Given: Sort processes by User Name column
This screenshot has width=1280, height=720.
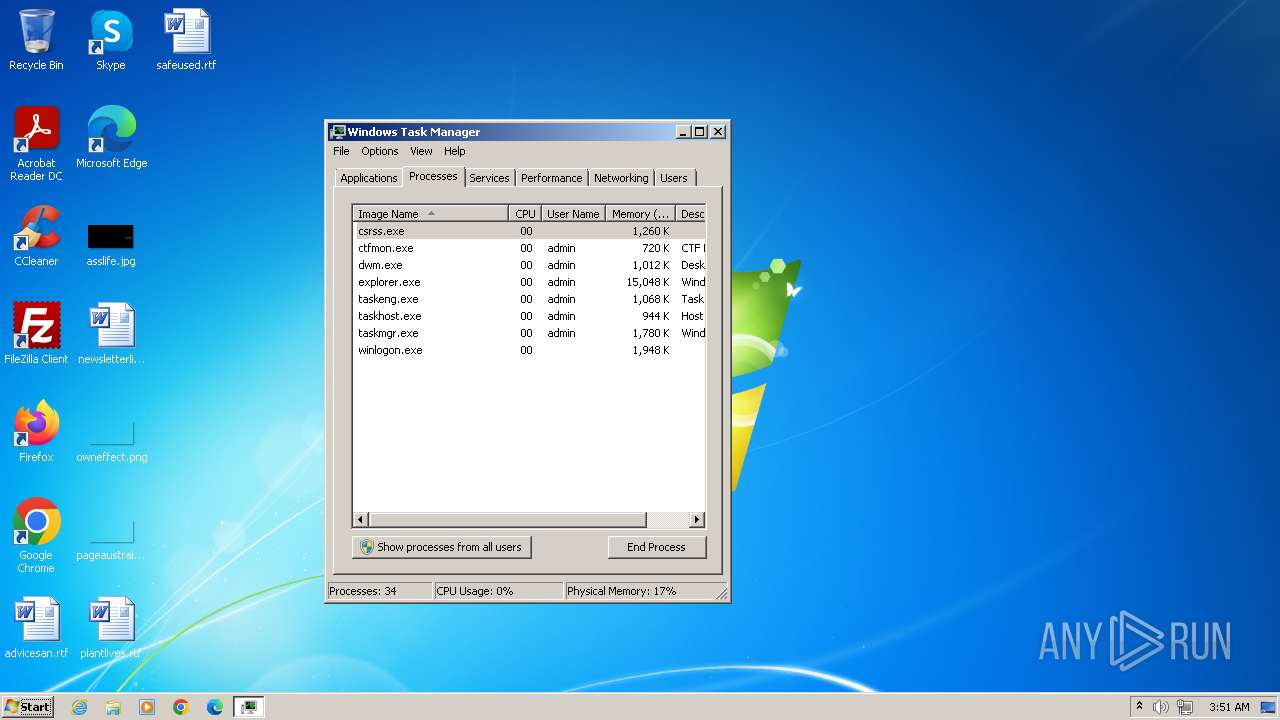Looking at the screenshot, I should [573, 214].
